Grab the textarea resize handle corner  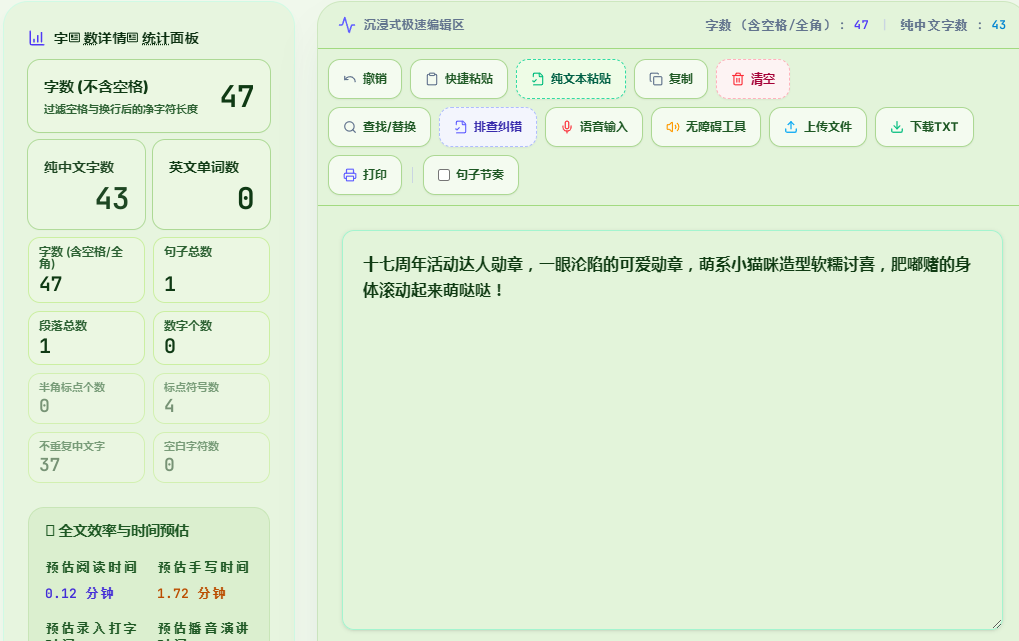click(x=997, y=624)
